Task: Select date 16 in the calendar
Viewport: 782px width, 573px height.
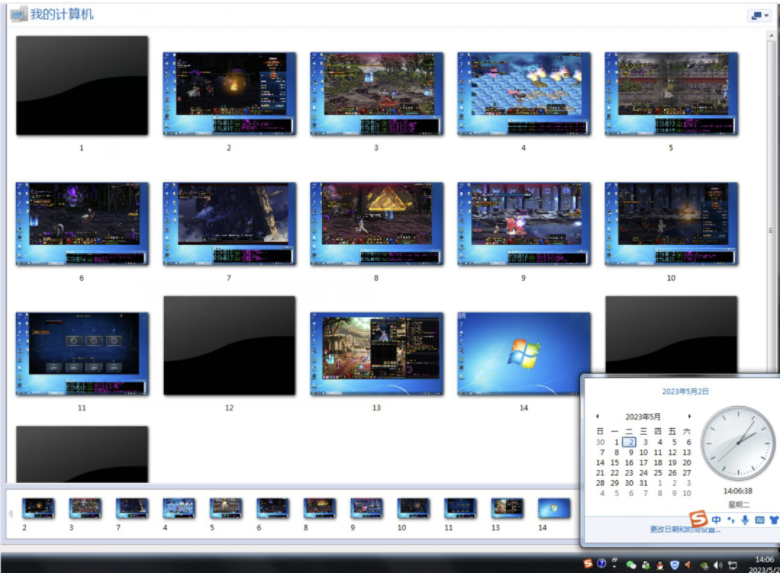Action: (x=629, y=463)
